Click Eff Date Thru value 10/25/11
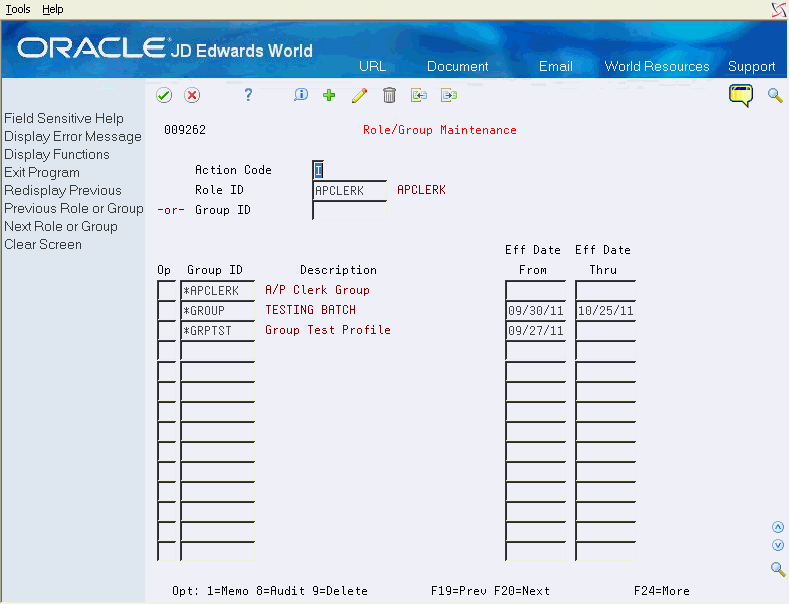This screenshot has width=789, height=604. (x=606, y=311)
